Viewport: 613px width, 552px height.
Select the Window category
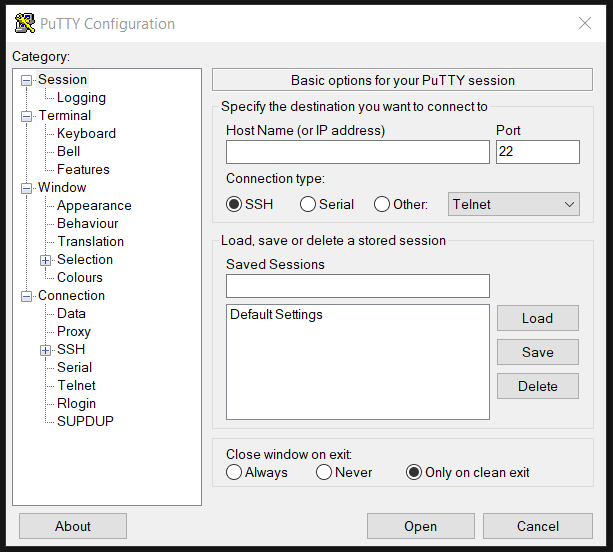click(62, 187)
